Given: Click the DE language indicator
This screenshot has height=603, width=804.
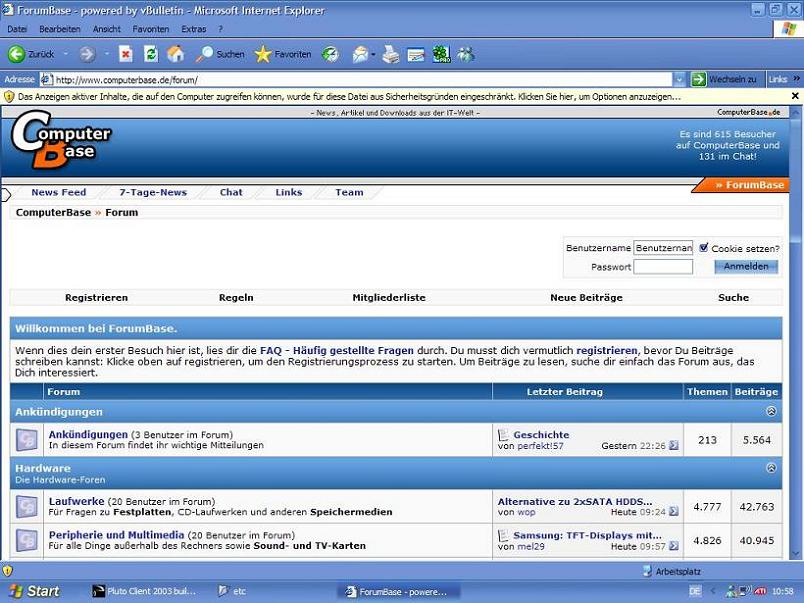Looking at the screenshot, I should (x=695, y=591).
